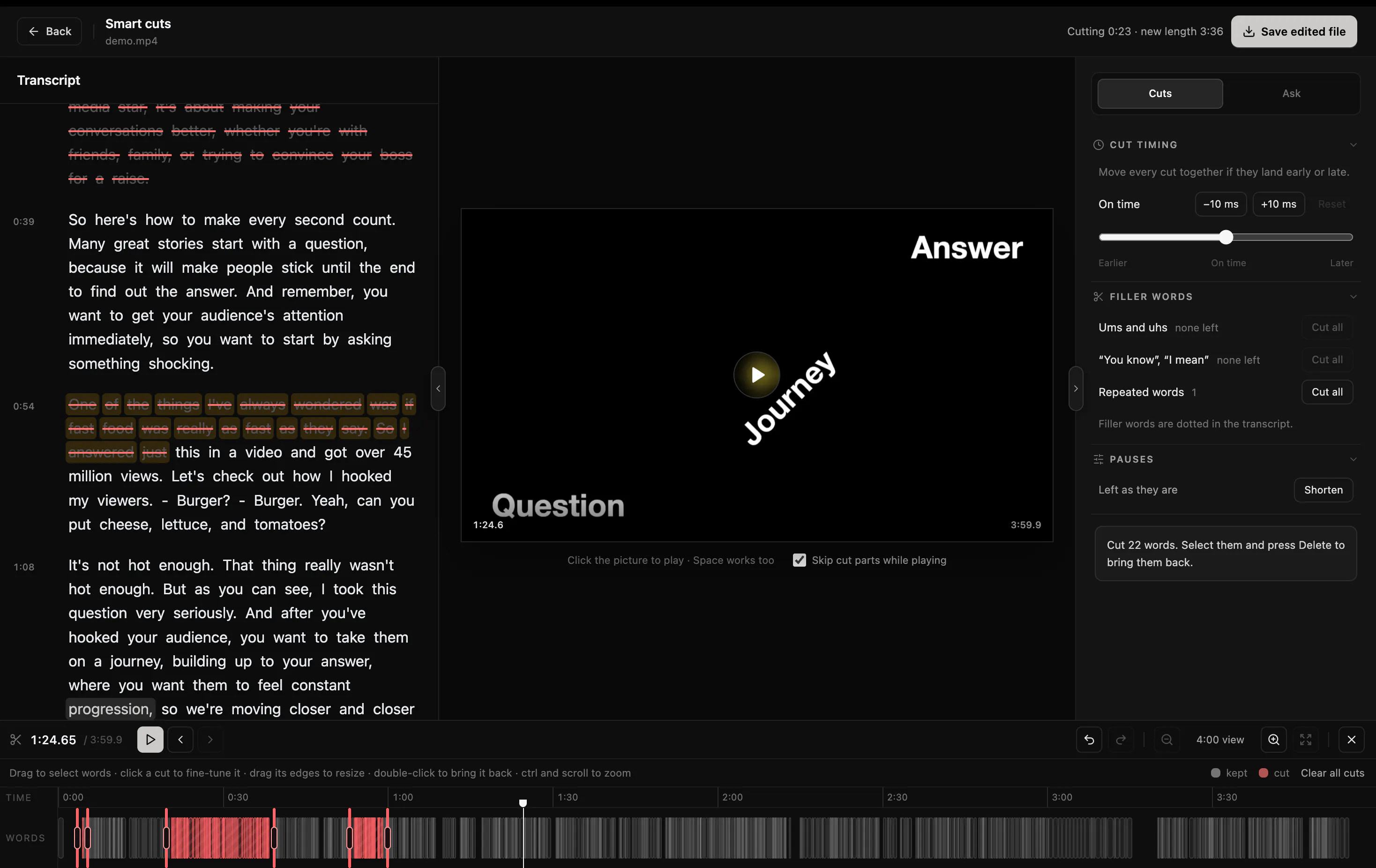
Task: Clear all cuts
Action: click(x=1332, y=772)
